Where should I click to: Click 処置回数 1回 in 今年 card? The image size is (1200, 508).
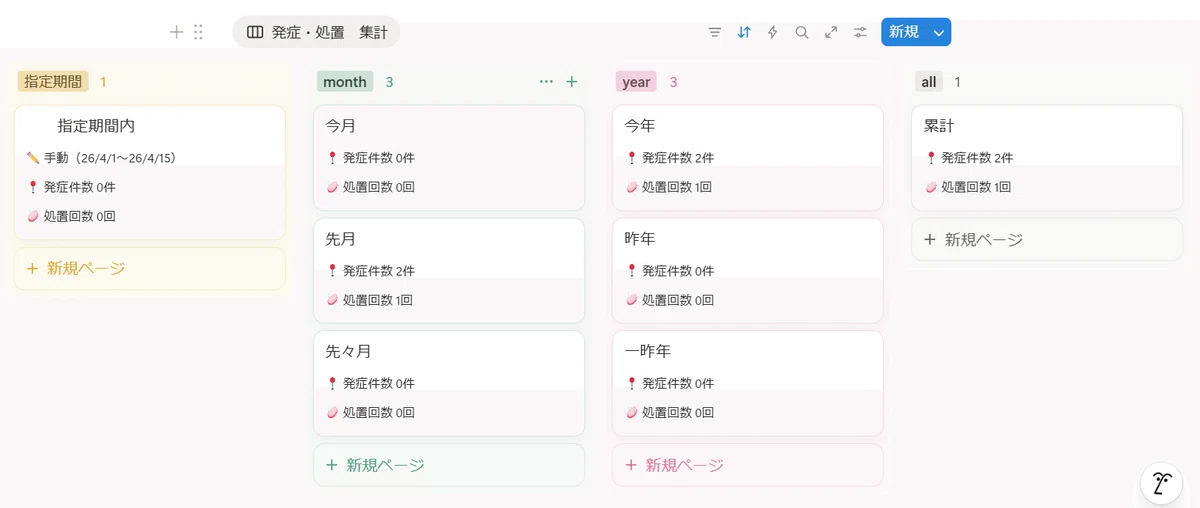[677, 187]
